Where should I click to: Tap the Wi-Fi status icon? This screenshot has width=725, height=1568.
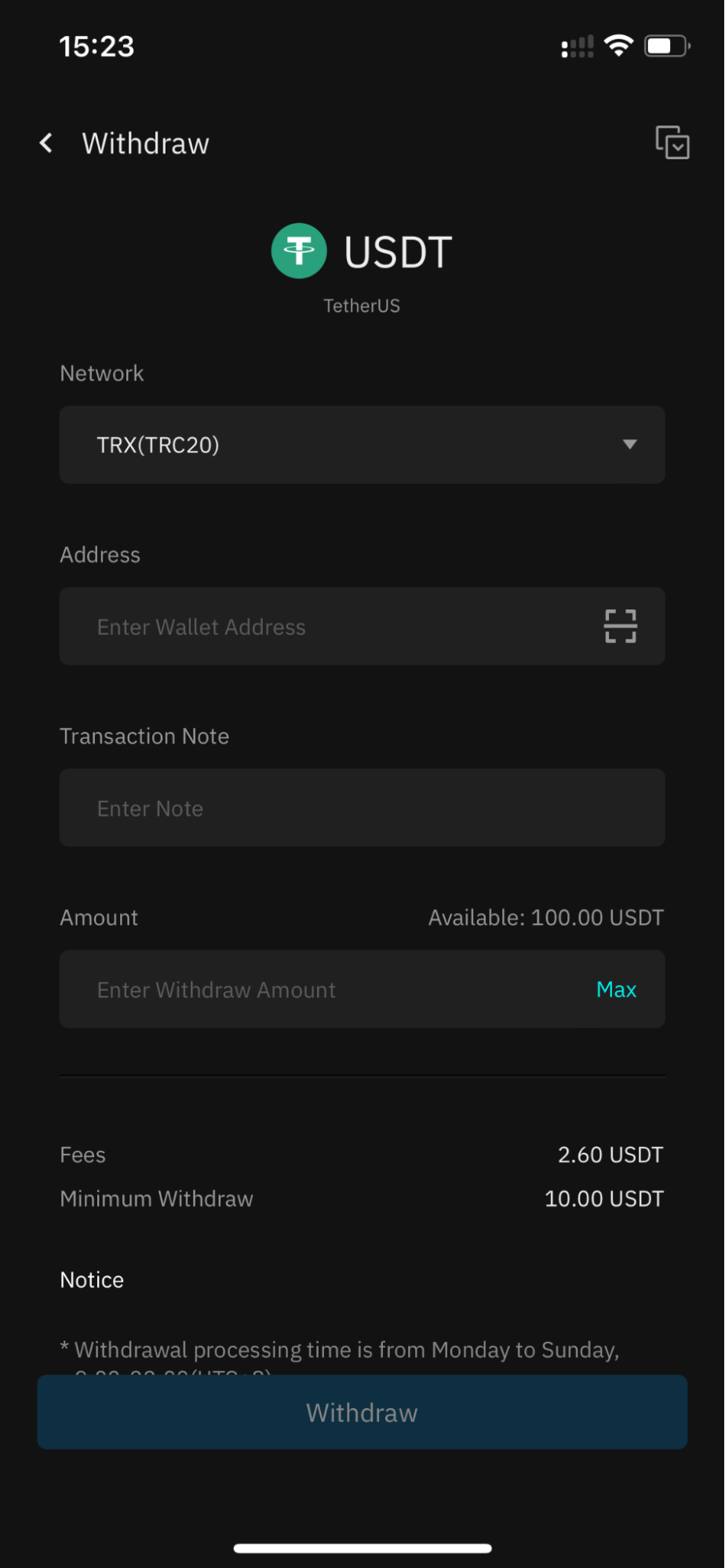pyautogui.click(x=619, y=46)
